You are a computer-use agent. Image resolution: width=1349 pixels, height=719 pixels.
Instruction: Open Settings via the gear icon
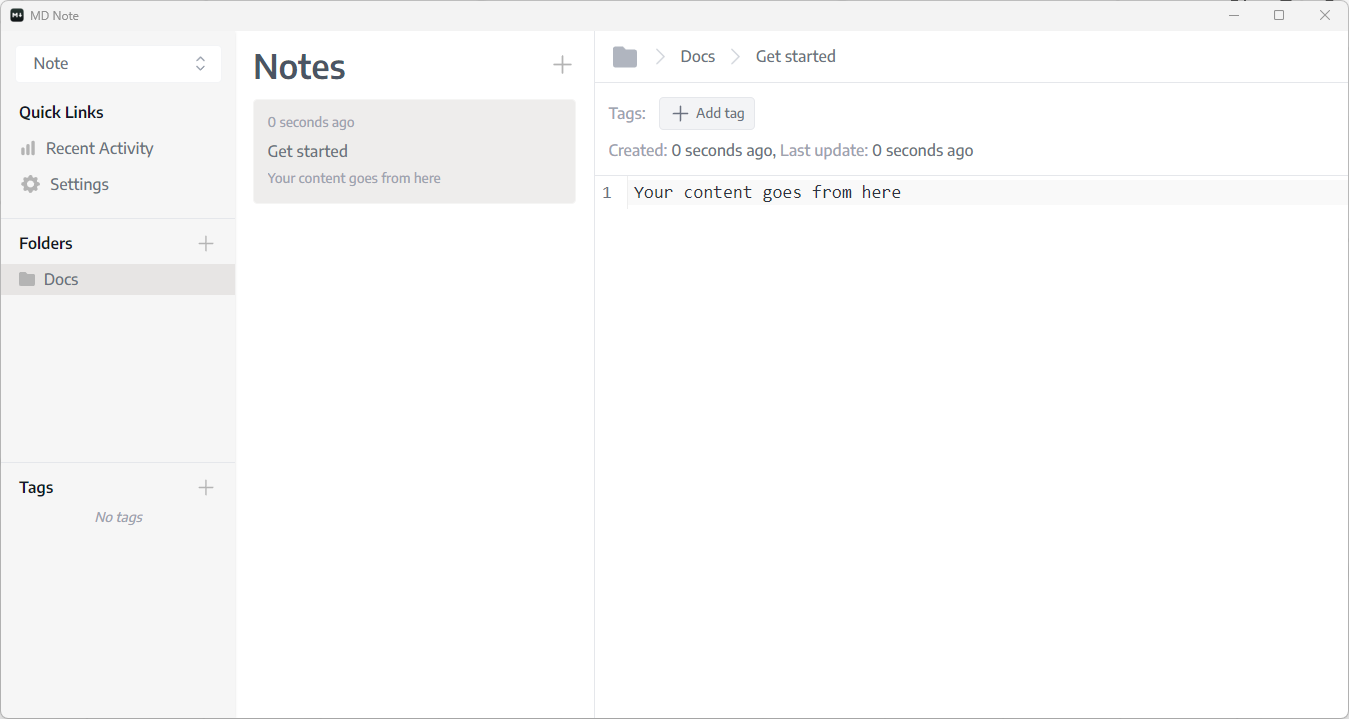point(29,183)
